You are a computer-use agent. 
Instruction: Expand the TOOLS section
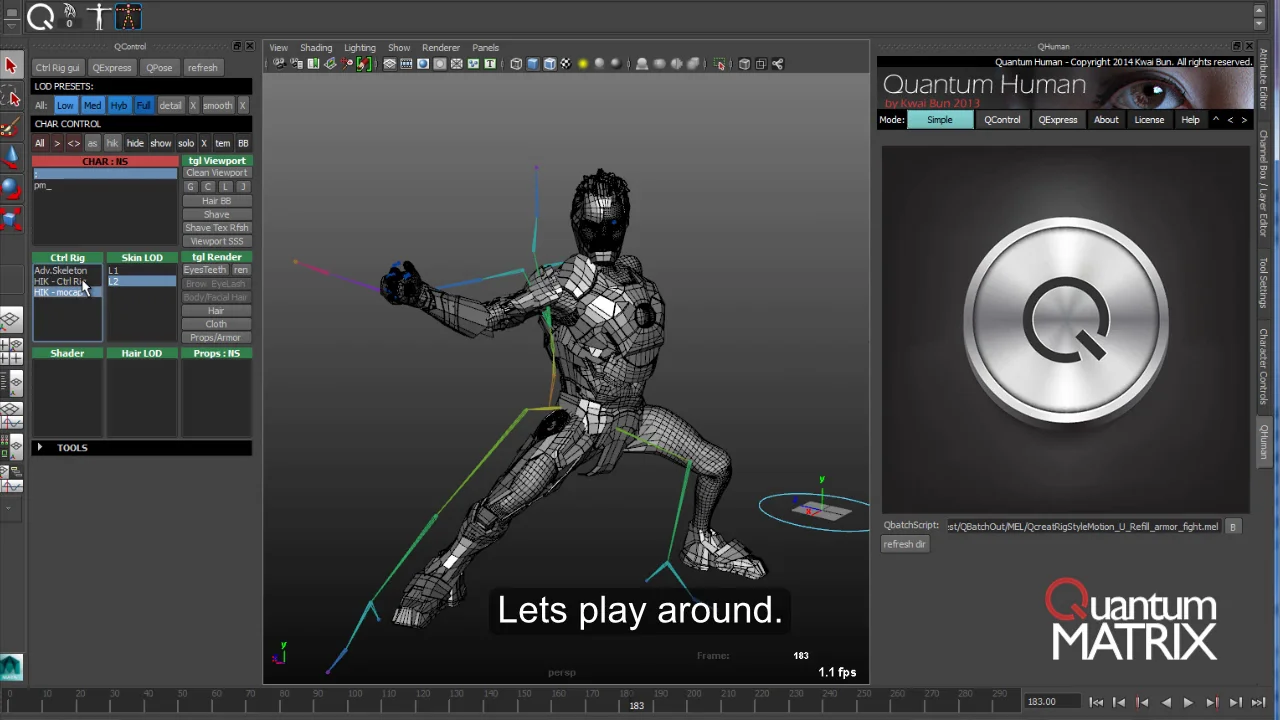coord(40,448)
